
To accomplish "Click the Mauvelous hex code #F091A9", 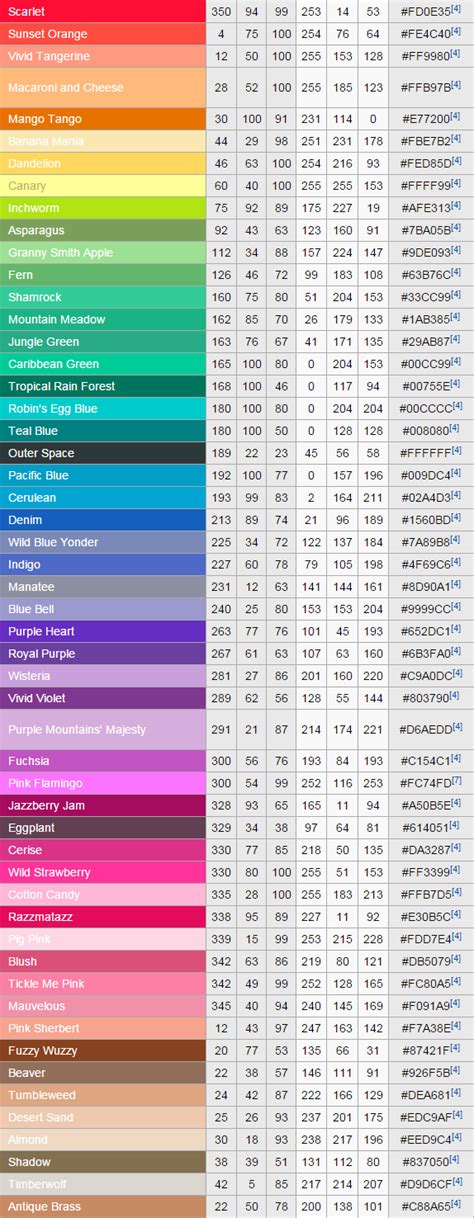I will point(425,1006).
